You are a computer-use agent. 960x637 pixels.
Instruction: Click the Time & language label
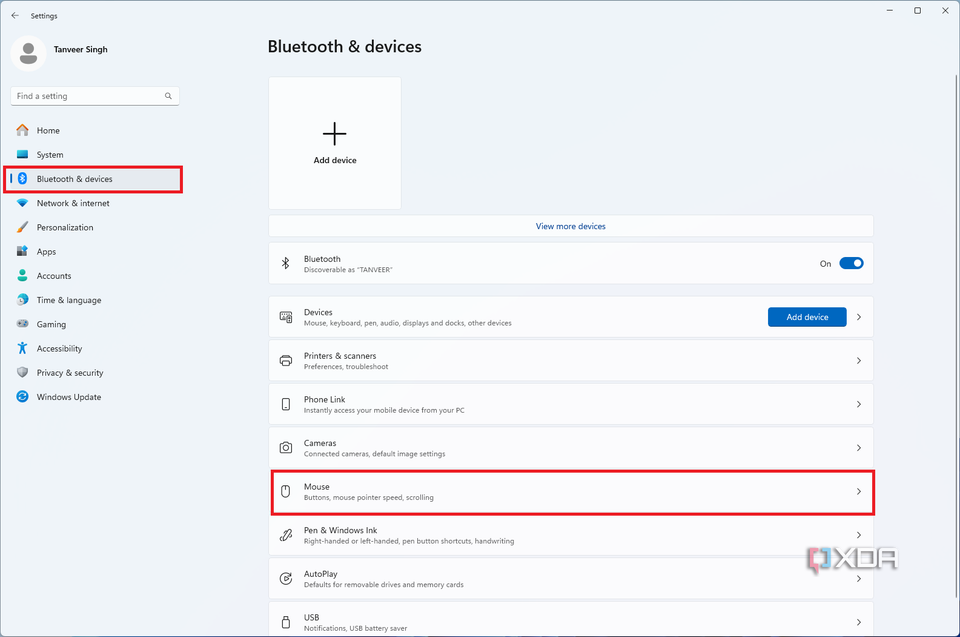point(69,300)
